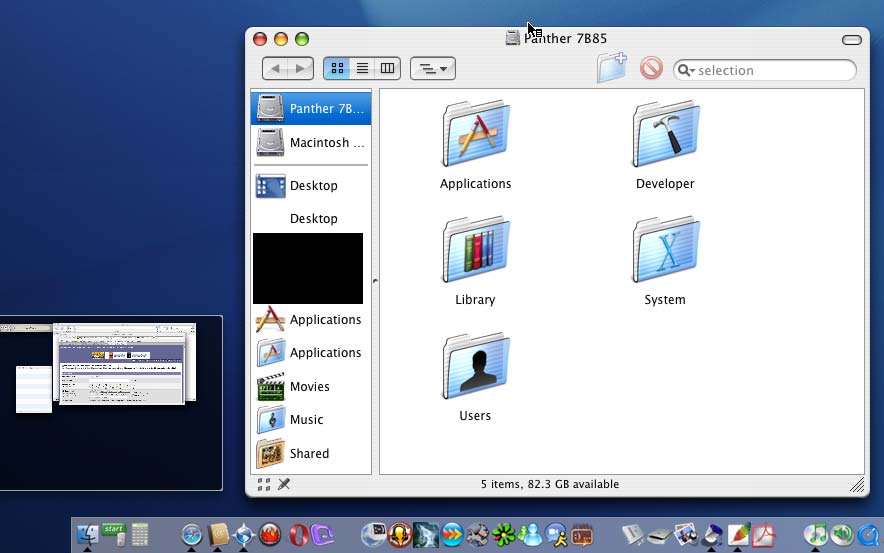This screenshot has width=884, height=553.
Task: Click the New Folder toolbar icon
Action: click(611, 68)
